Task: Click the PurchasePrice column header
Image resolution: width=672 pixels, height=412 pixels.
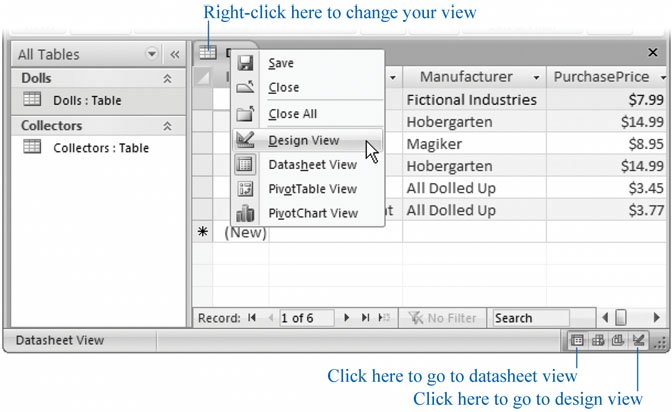Action: coord(607,77)
